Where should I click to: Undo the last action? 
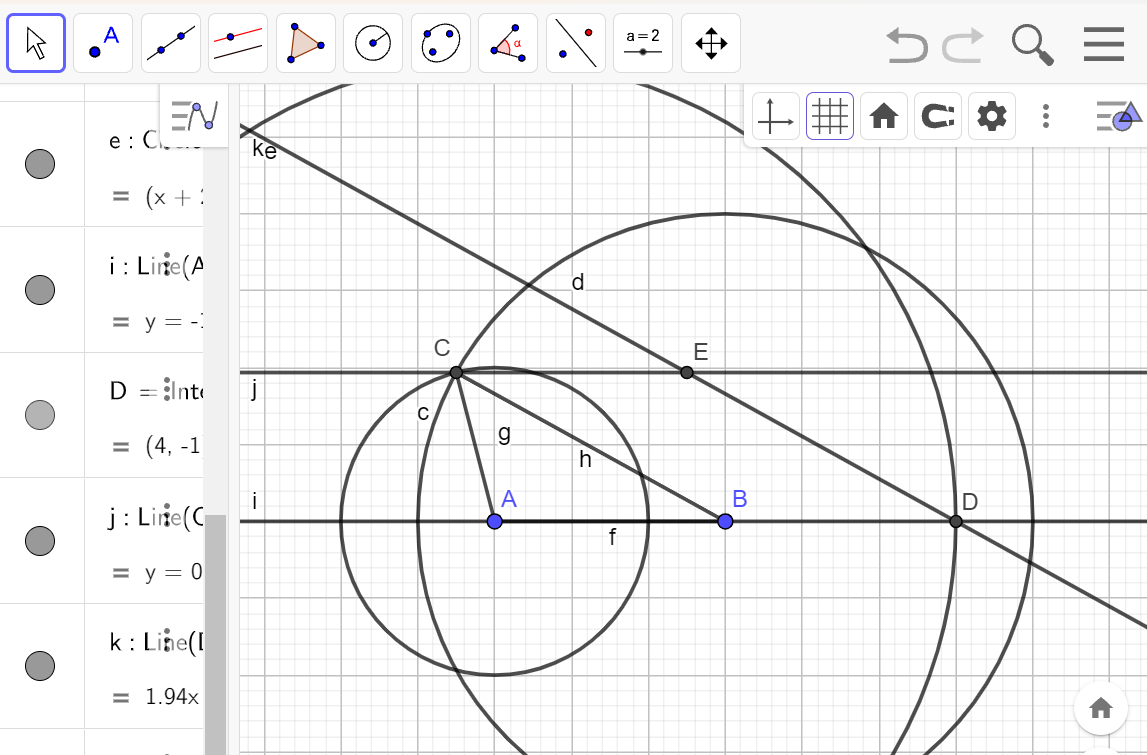(906, 45)
